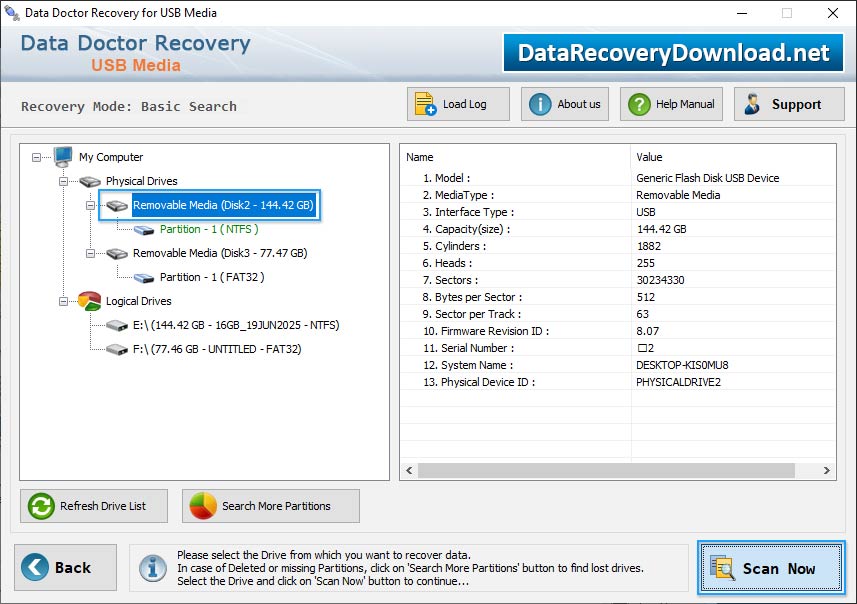Collapse the Logical Drives node
The width and height of the screenshot is (857, 604).
click(63, 301)
